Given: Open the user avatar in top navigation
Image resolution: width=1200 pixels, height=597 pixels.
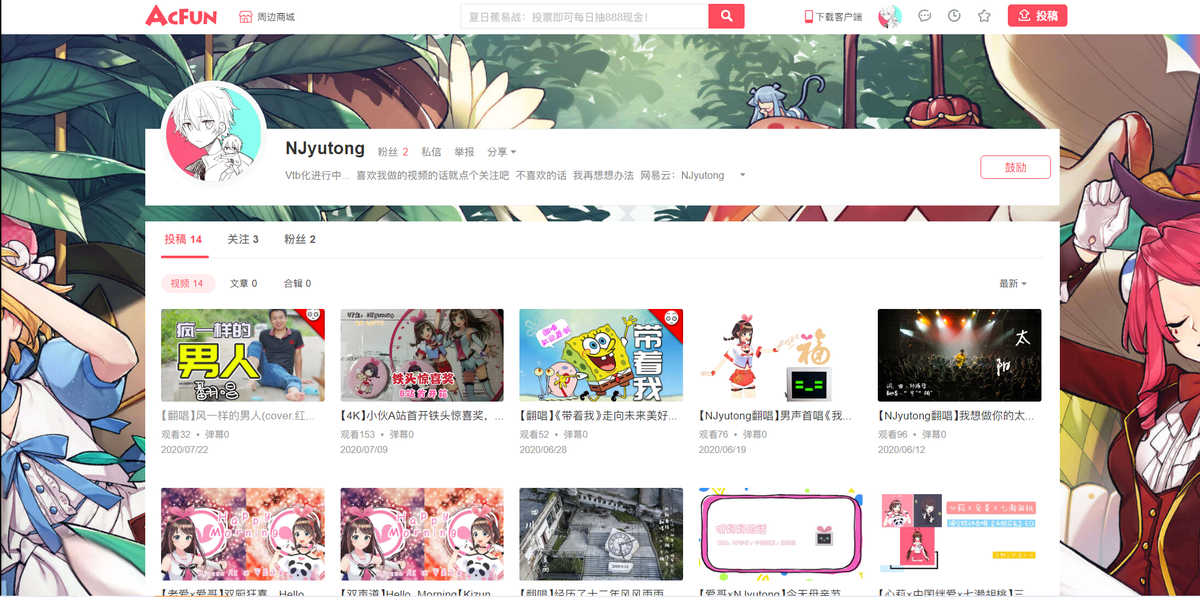Looking at the screenshot, I should click(x=890, y=16).
